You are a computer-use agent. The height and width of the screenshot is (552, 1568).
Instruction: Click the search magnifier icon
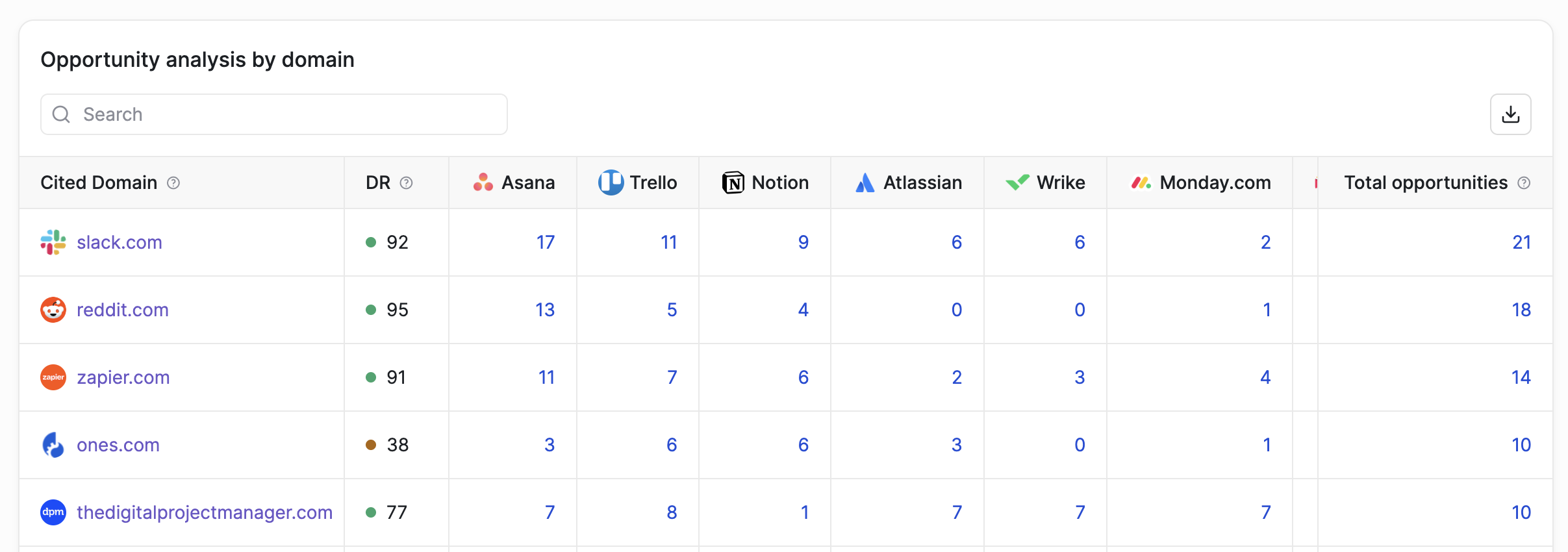[x=61, y=114]
